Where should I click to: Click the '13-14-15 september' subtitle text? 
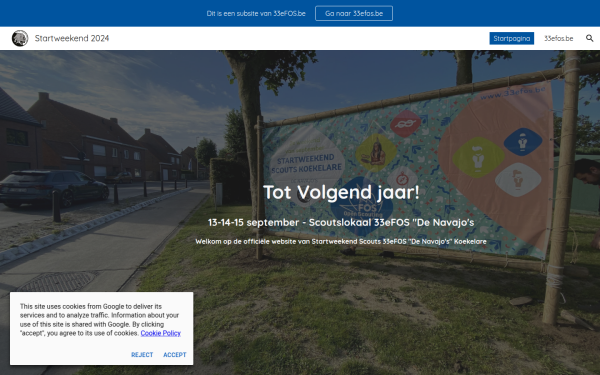click(341, 222)
